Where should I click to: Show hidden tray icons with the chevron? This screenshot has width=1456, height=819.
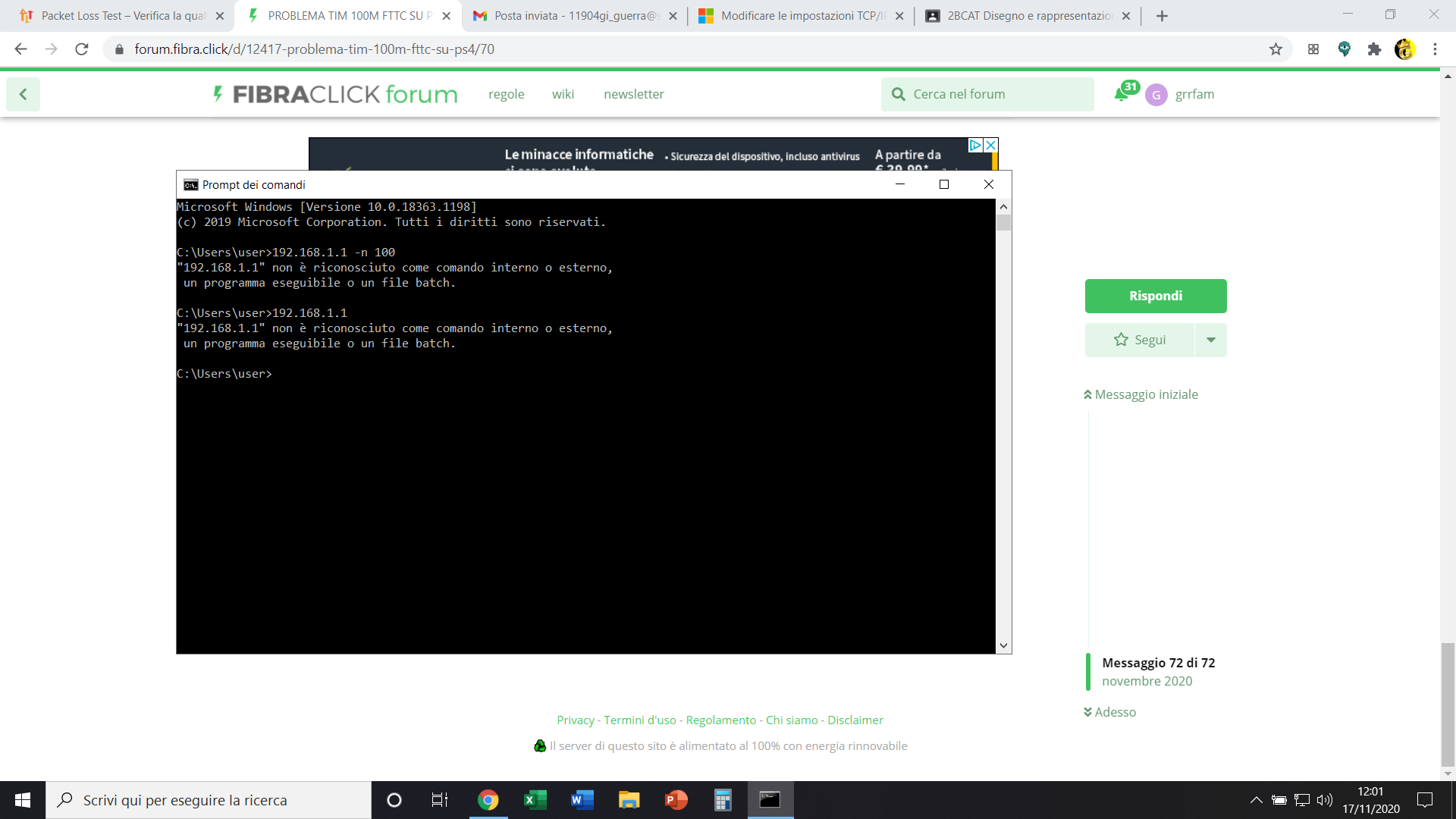click(1256, 800)
